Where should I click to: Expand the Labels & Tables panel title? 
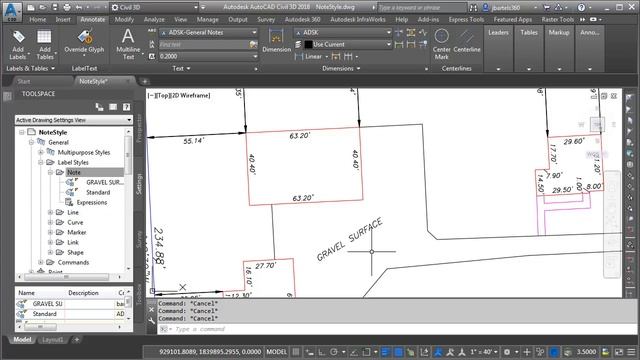click(30, 69)
